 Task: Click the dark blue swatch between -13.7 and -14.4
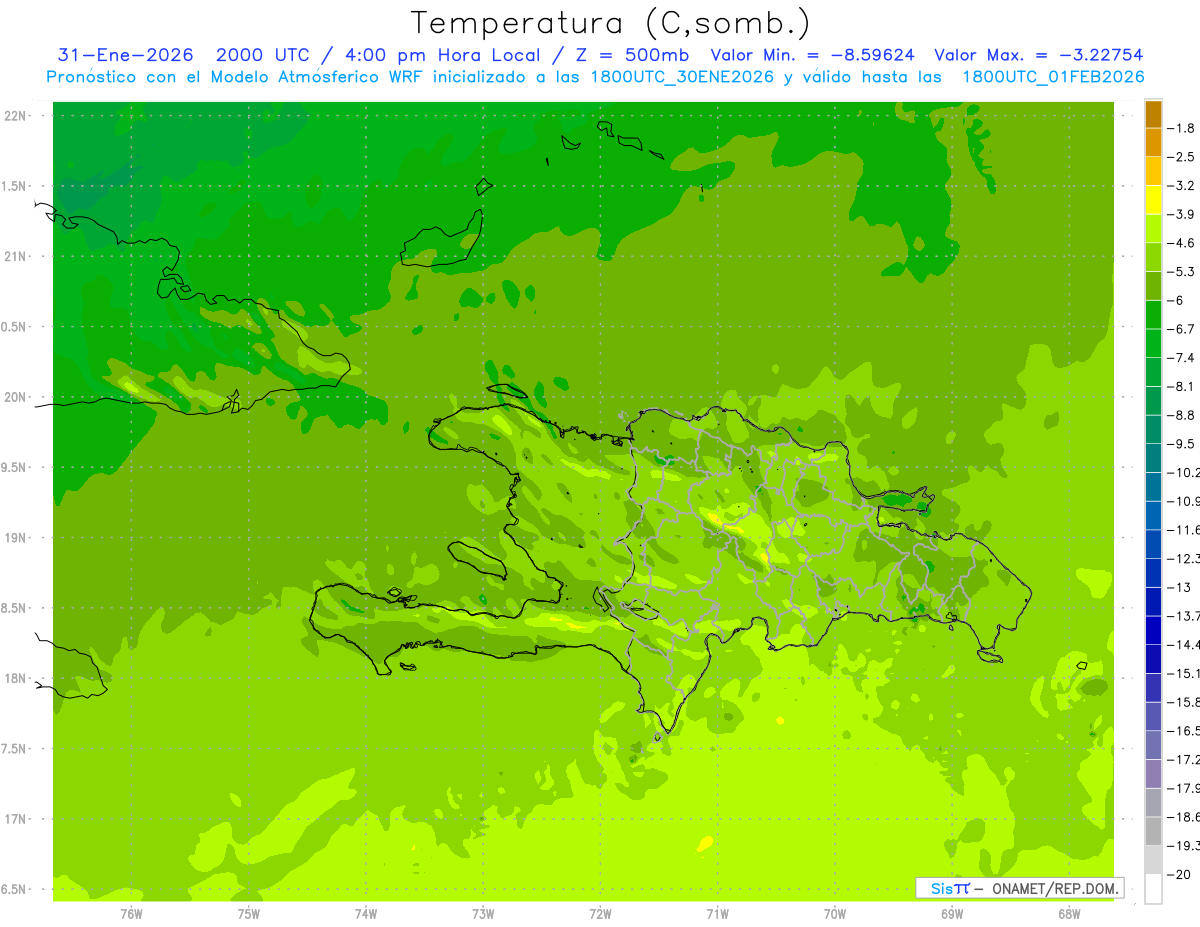pyautogui.click(x=1153, y=630)
